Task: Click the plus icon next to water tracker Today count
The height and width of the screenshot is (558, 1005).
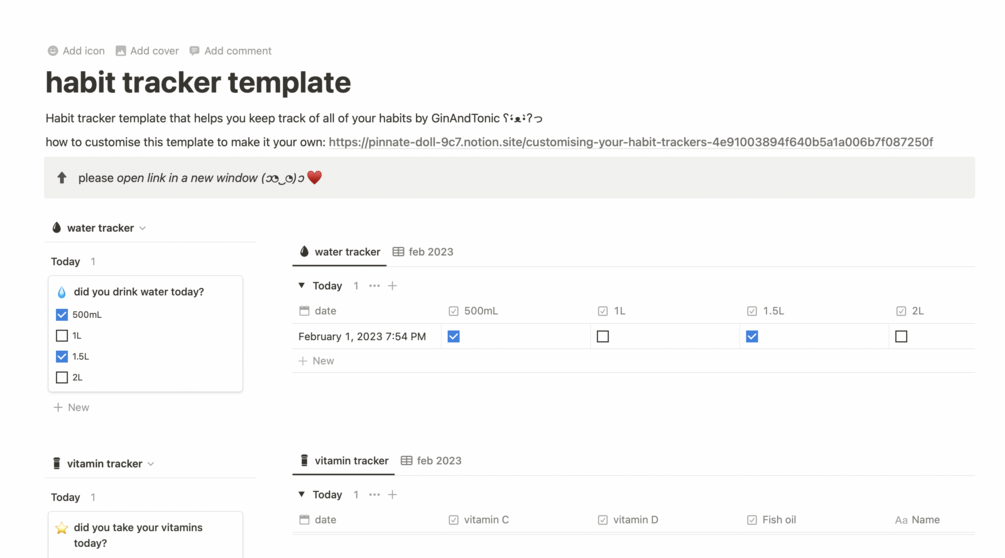Action: coord(393,286)
